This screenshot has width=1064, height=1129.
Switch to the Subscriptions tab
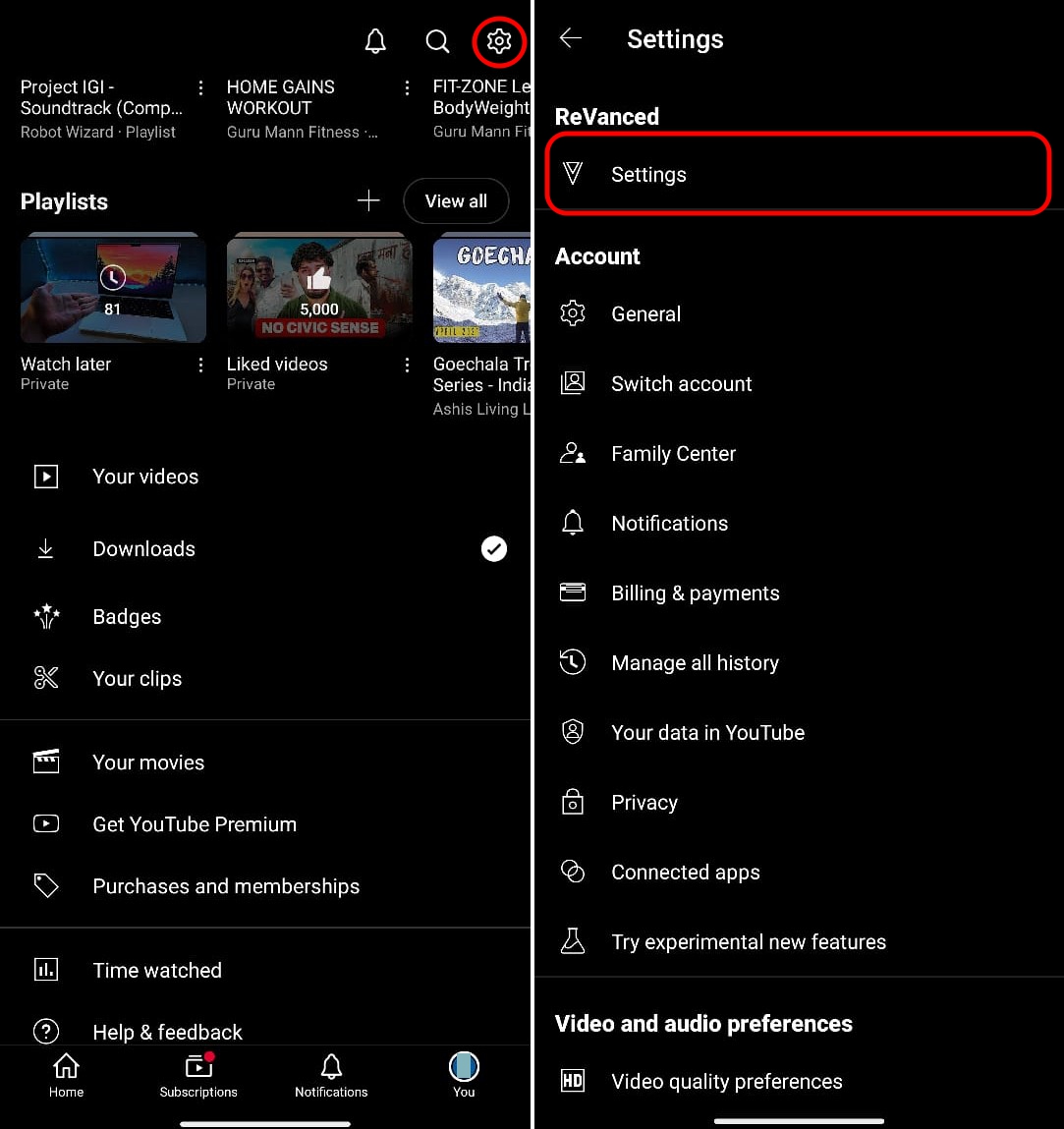pyautogui.click(x=198, y=1075)
